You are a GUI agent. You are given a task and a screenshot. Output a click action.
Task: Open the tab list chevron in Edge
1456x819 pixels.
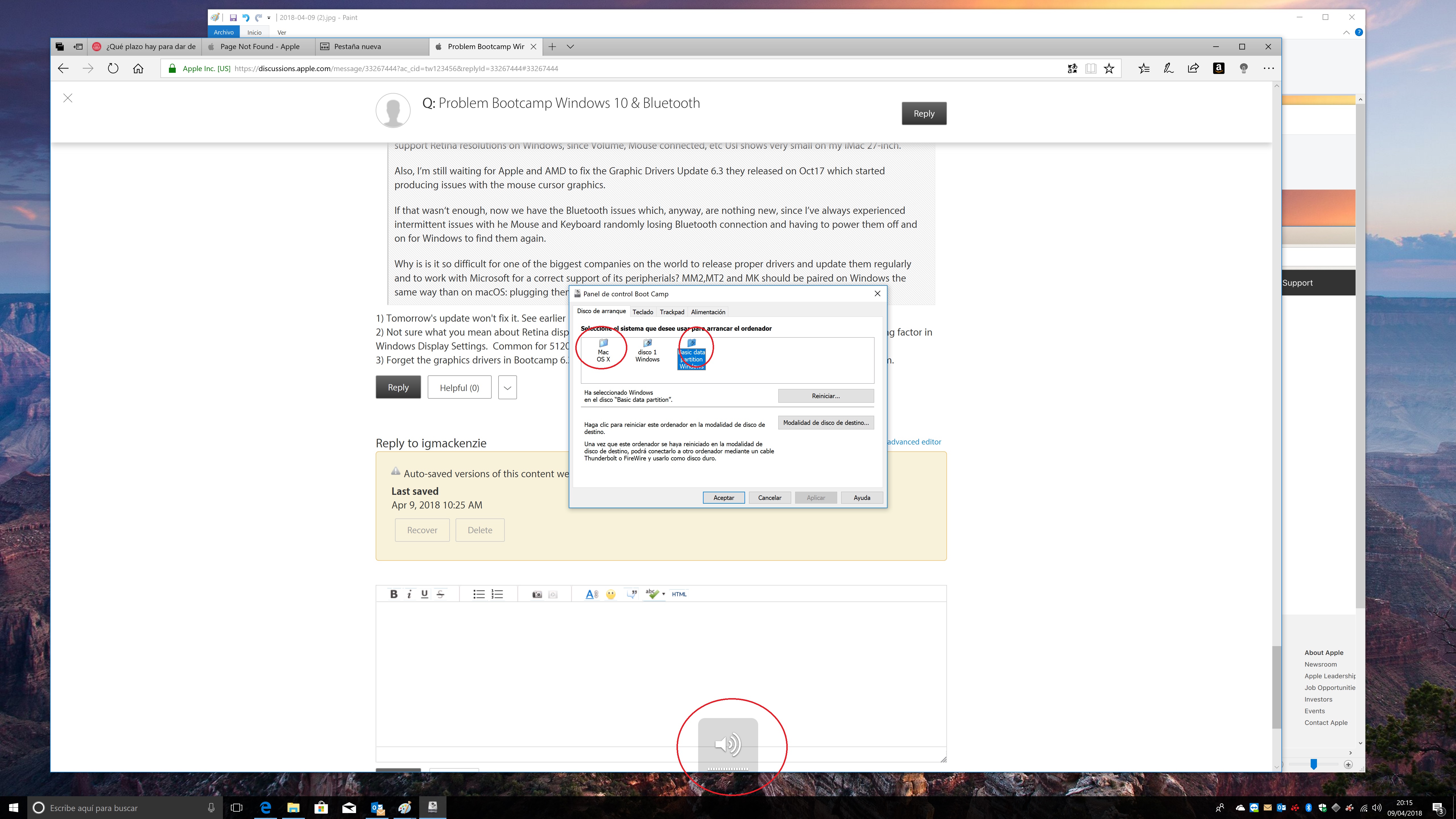(570, 46)
